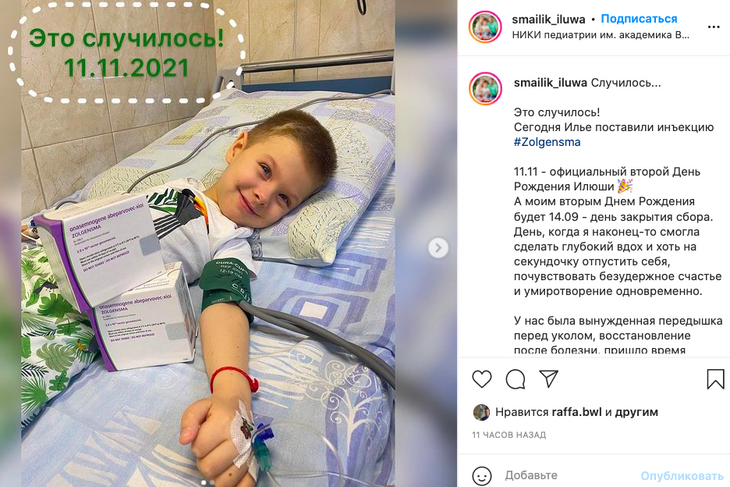The image size is (730, 487).
Task: Open comments via speech bubble icon
Action: [x=515, y=379]
